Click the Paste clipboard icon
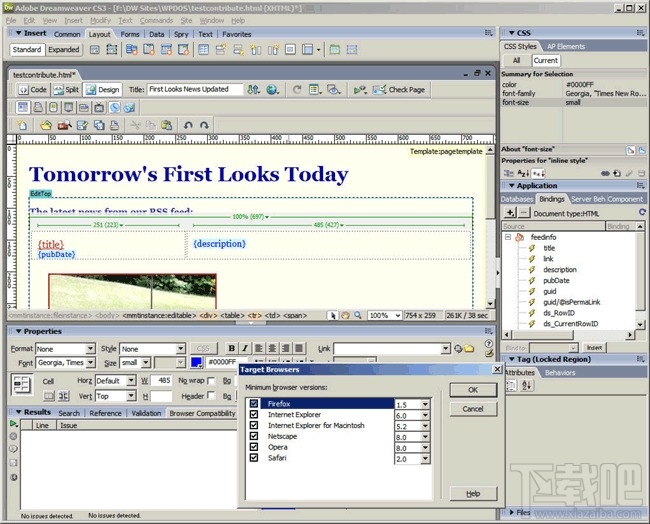Screen dimensions: 650x524 click(167, 125)
